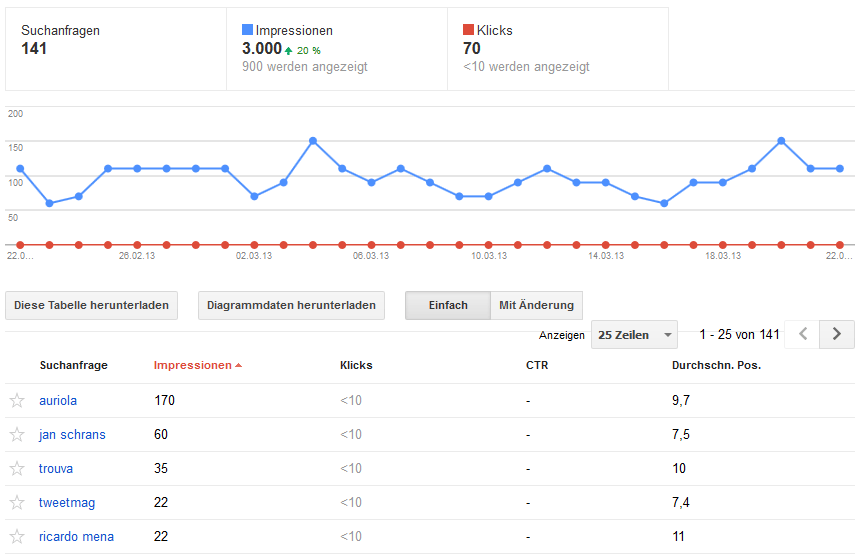This screenshot has width=864, height=558.
Task: Switch to Mit Änderung view
Action: pyautogui.click(x=536, y=305)
